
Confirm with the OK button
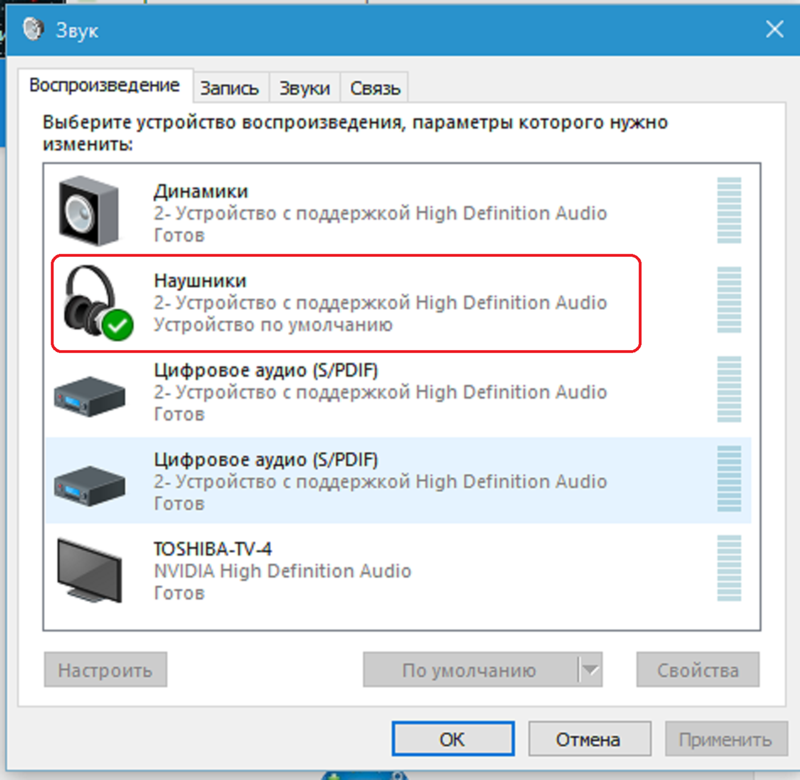tap(453, 739)
